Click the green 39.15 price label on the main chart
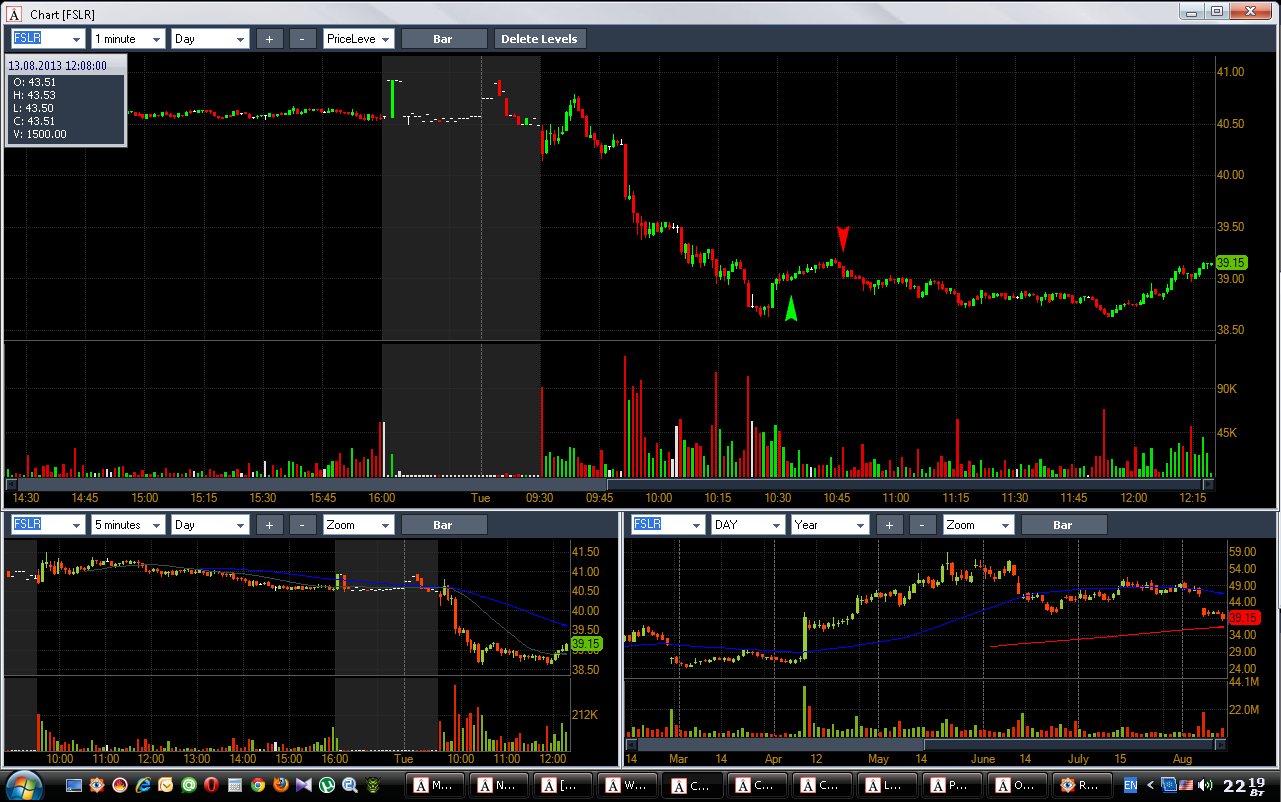1281x802 pixels. point(1232,263)
